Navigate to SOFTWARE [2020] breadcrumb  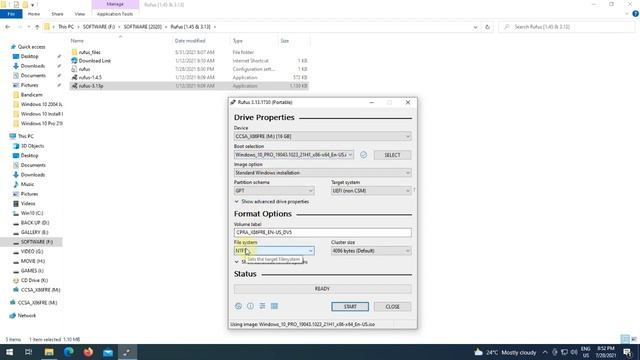point(143,27)
